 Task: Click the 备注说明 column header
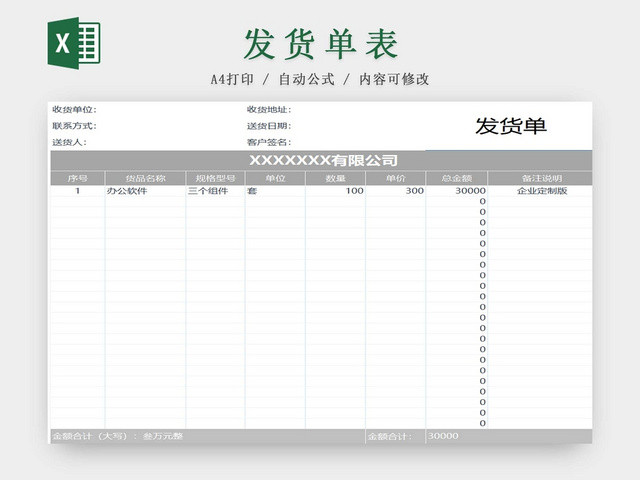(540, 178)
